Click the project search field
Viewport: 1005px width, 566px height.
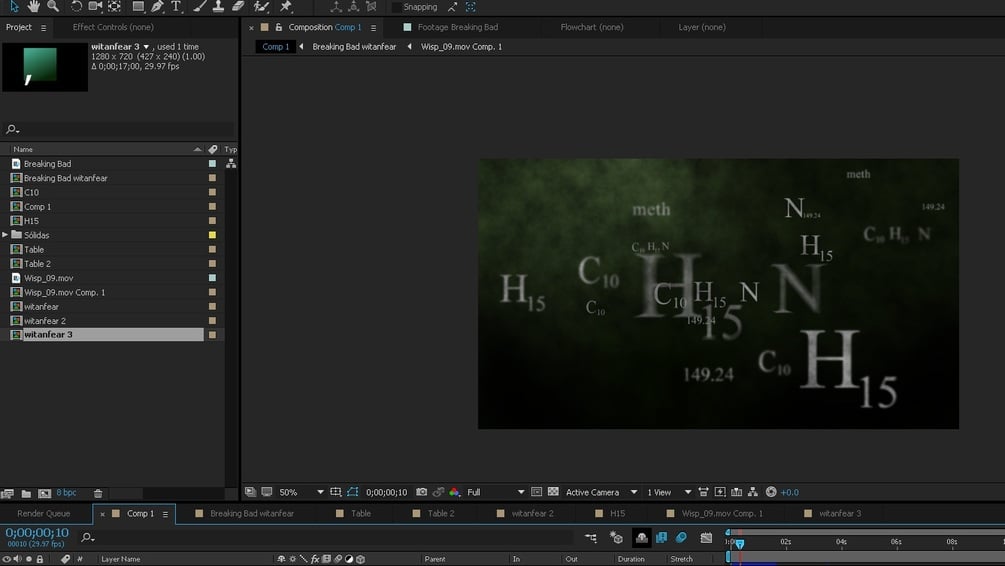(x=119, y=129)
